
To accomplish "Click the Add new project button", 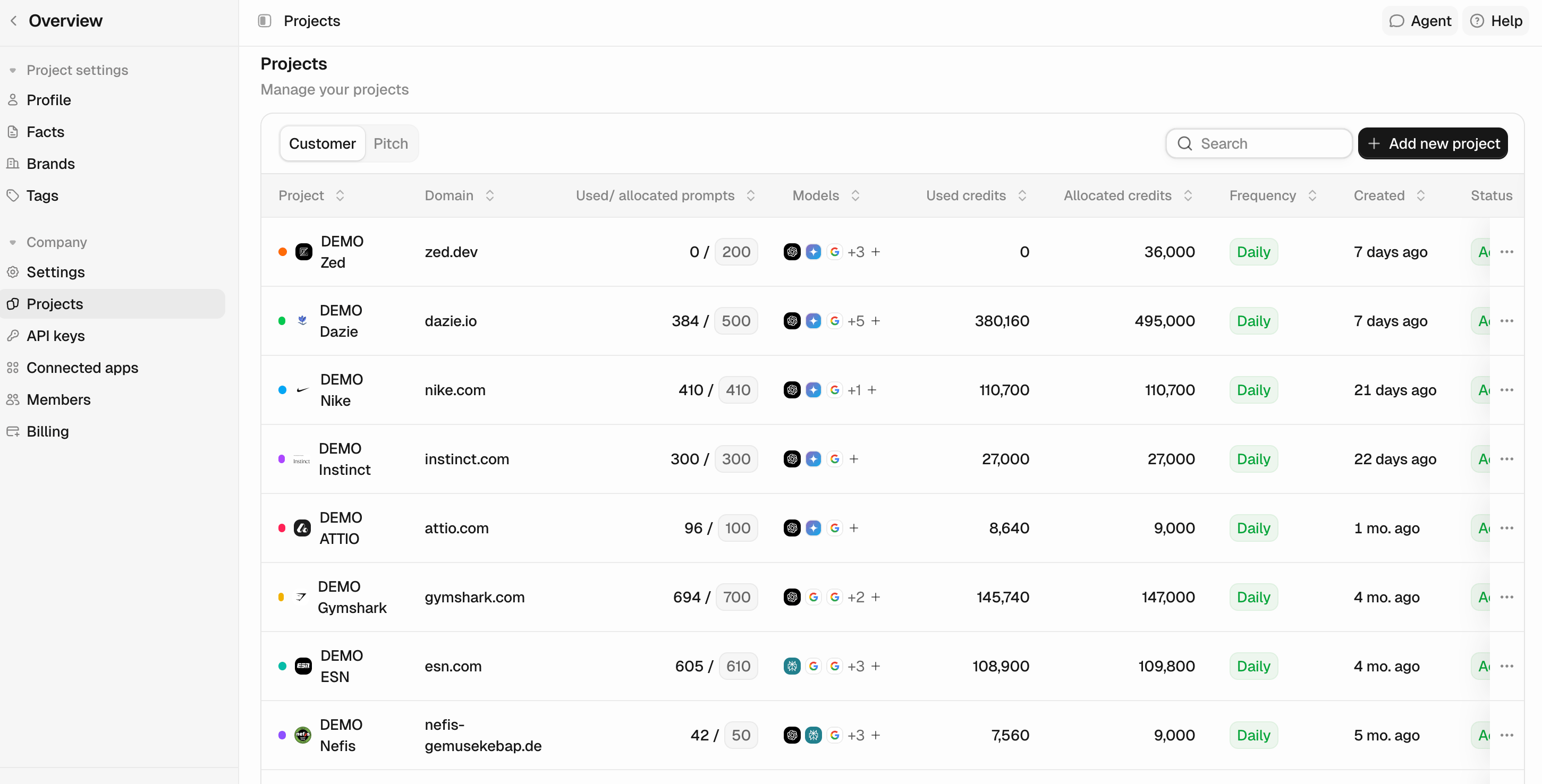I will 1433,143.
